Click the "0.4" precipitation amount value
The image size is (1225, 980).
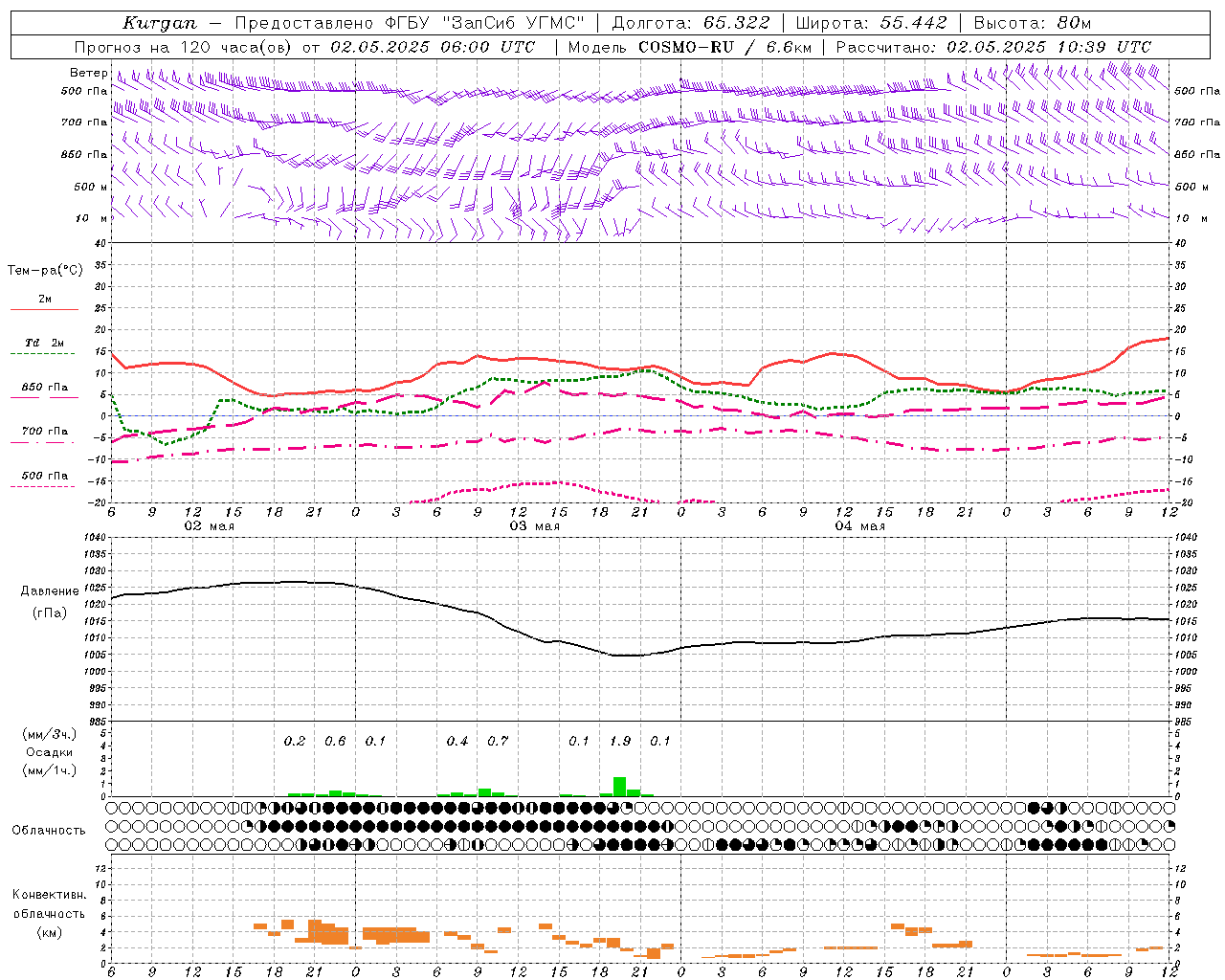(457, 741)
